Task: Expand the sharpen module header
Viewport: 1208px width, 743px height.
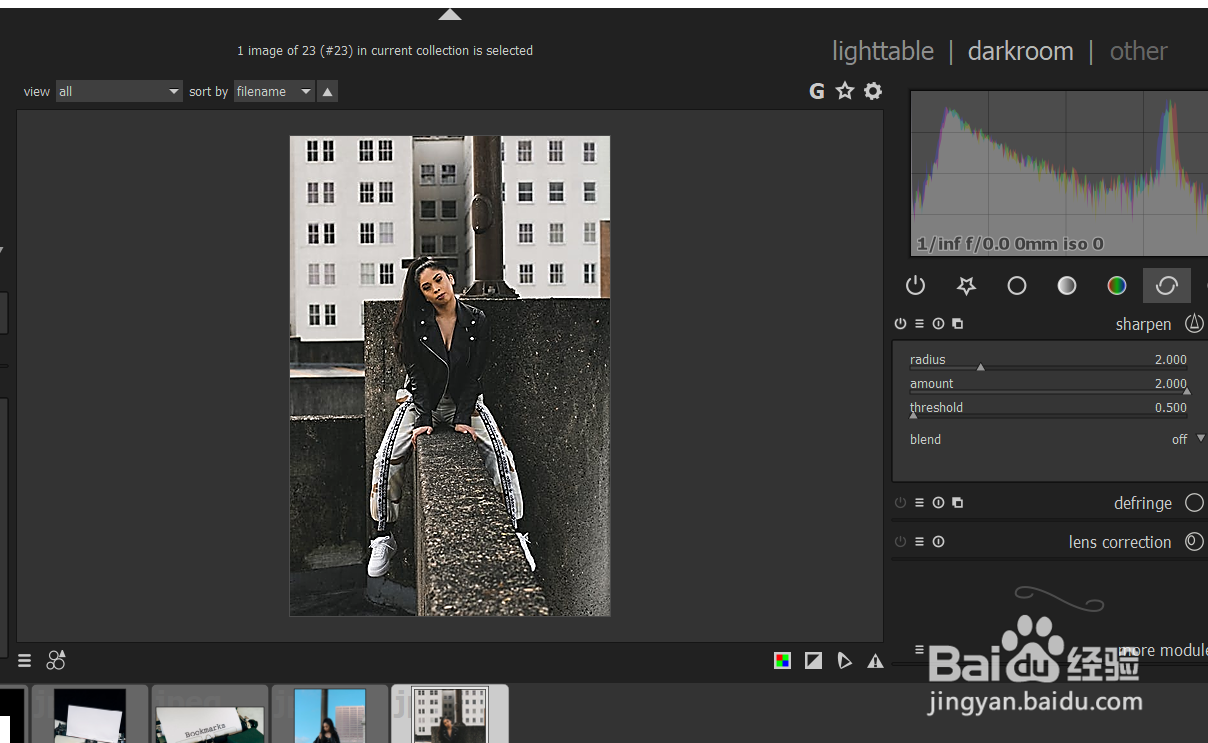Action: (1143, 324)
